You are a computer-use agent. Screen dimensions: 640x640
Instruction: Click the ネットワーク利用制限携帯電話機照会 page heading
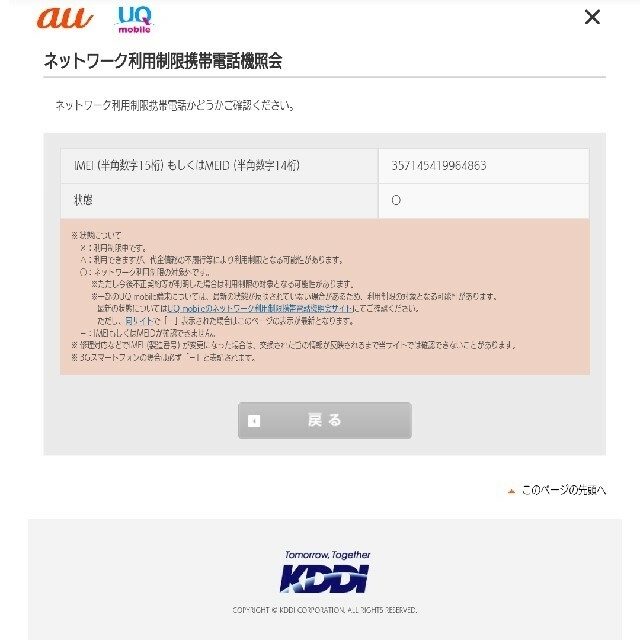[x=163, y=61]
